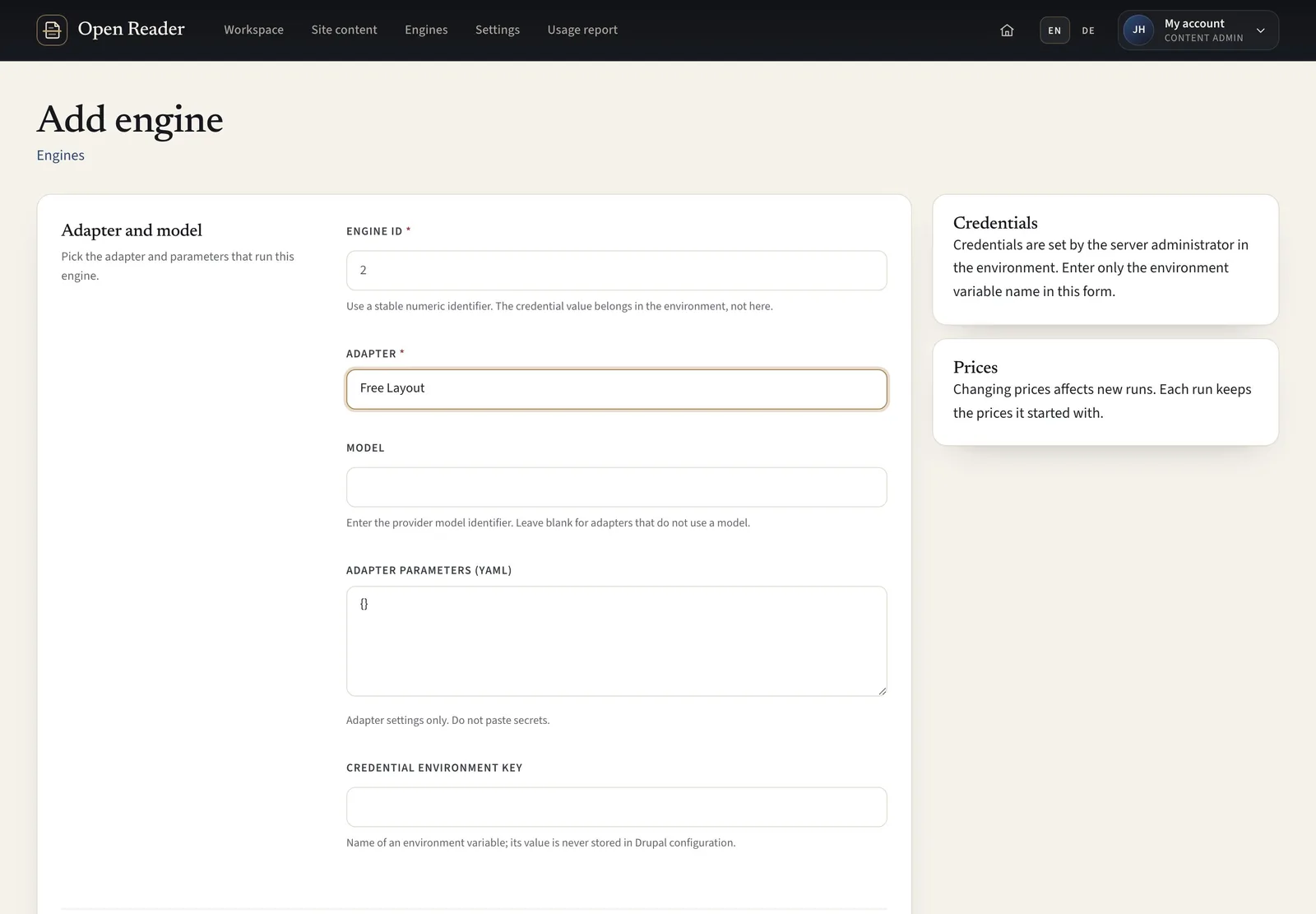The width and height of the screenshot is (1316, 914).
Task: Click the Credentials card heading
Action: click(x=995, y=223)
